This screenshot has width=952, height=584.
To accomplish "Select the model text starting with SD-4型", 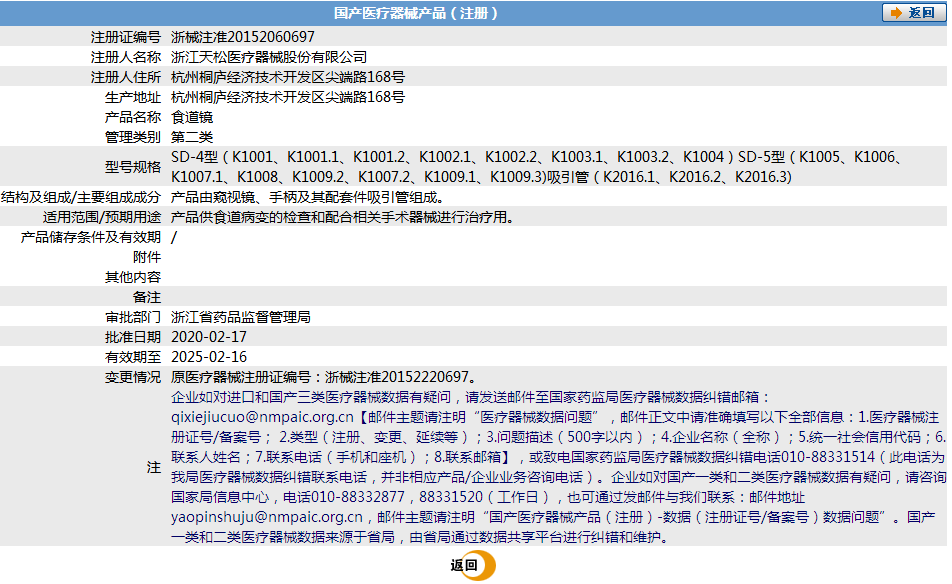I will pyautogui.click(x=537, y=167).
